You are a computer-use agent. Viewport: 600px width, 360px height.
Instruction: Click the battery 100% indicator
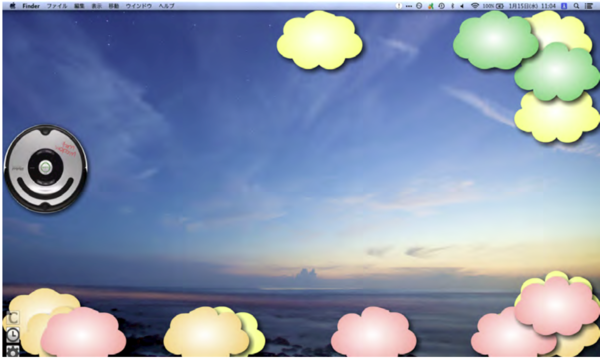[x=493, y=6]
